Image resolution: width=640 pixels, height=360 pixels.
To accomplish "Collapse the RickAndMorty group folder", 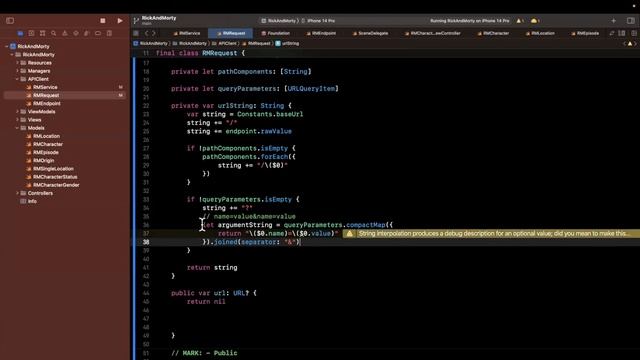I will (12, 55).
